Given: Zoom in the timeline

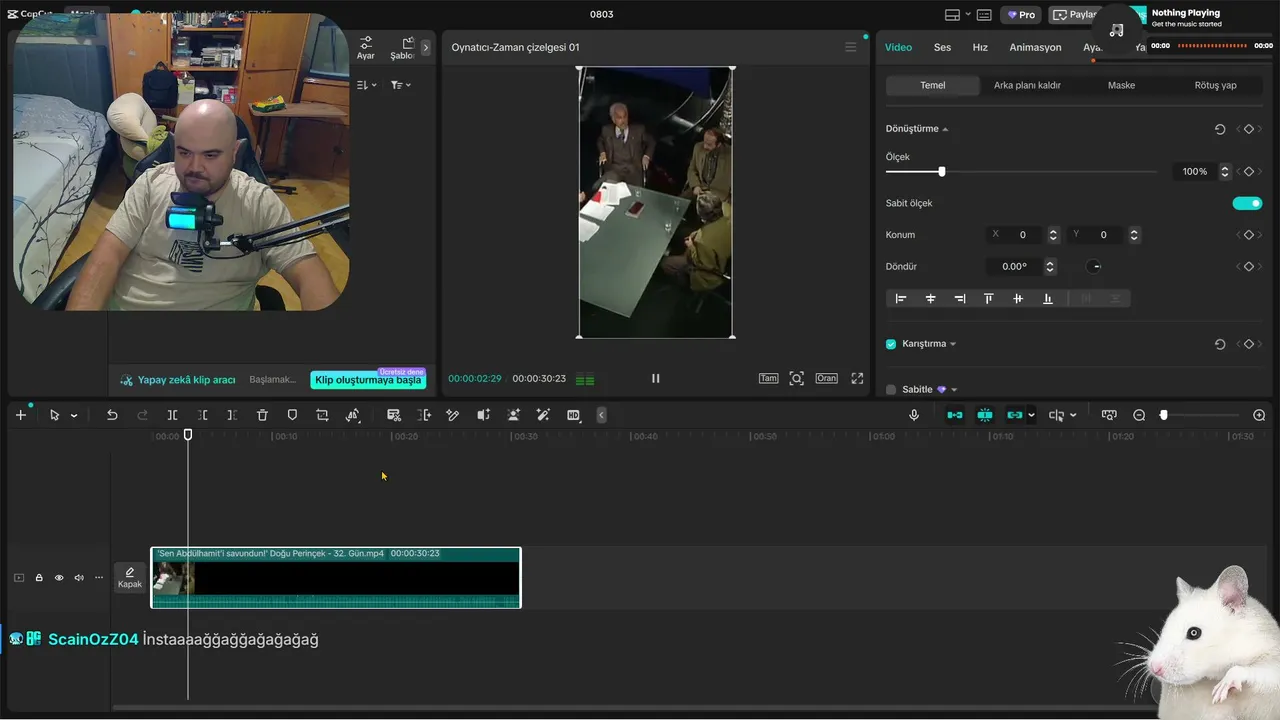Looking at the screenshot, I should [x=1259, y=415].
